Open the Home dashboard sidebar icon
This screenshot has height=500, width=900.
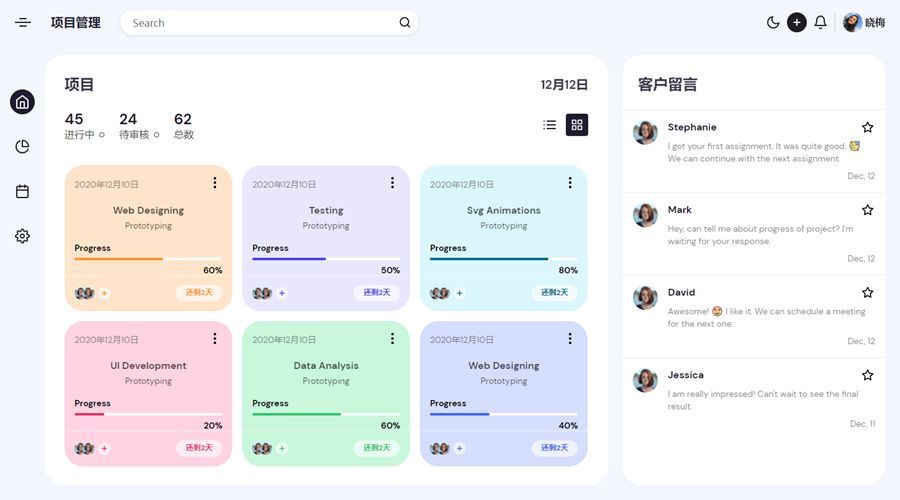pos(22,102)
